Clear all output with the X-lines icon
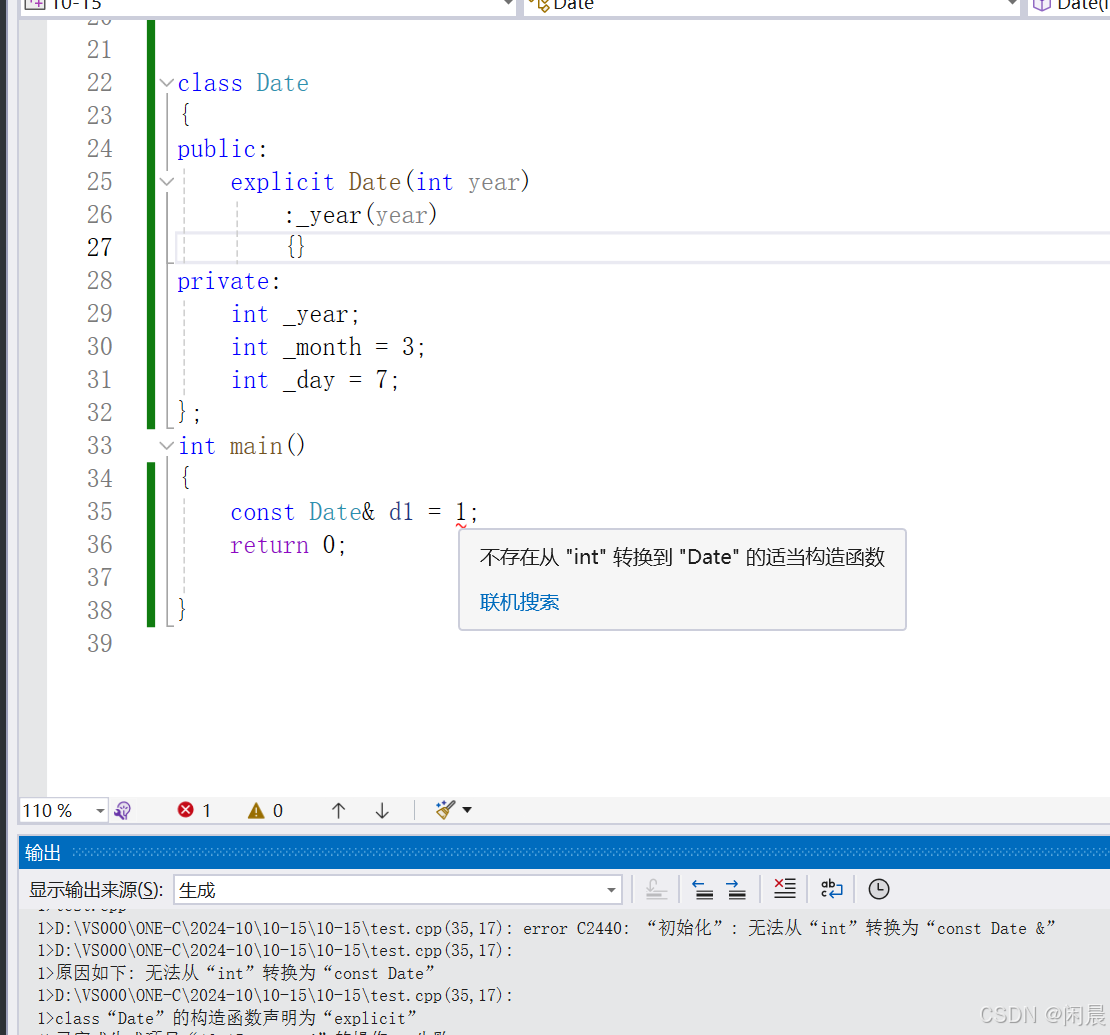The width and height of the screenshot is (1110, 1035). point(785,889)
